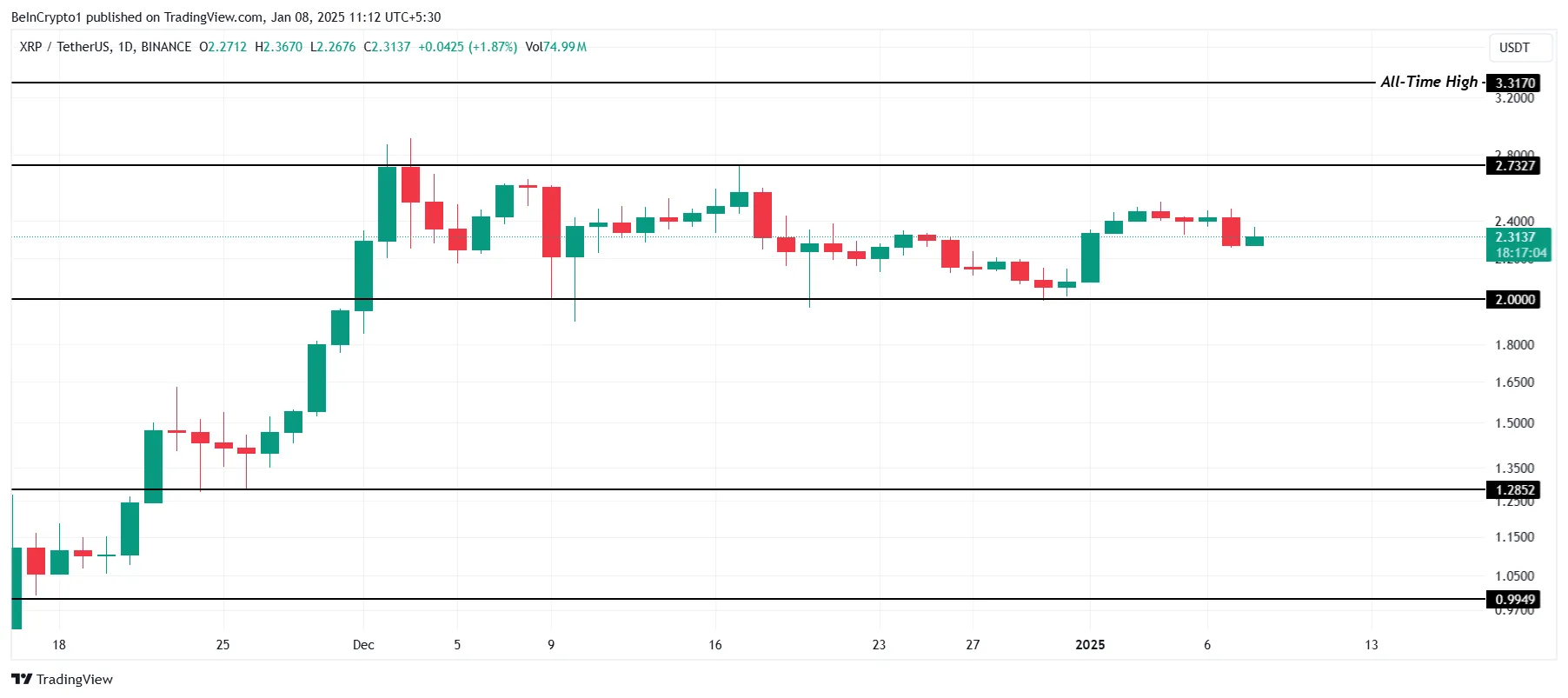The width and height of the screenshot is (1568, 698).
Task: Click the closing price C2.3137 value
Action: click(x=387, y=47)
